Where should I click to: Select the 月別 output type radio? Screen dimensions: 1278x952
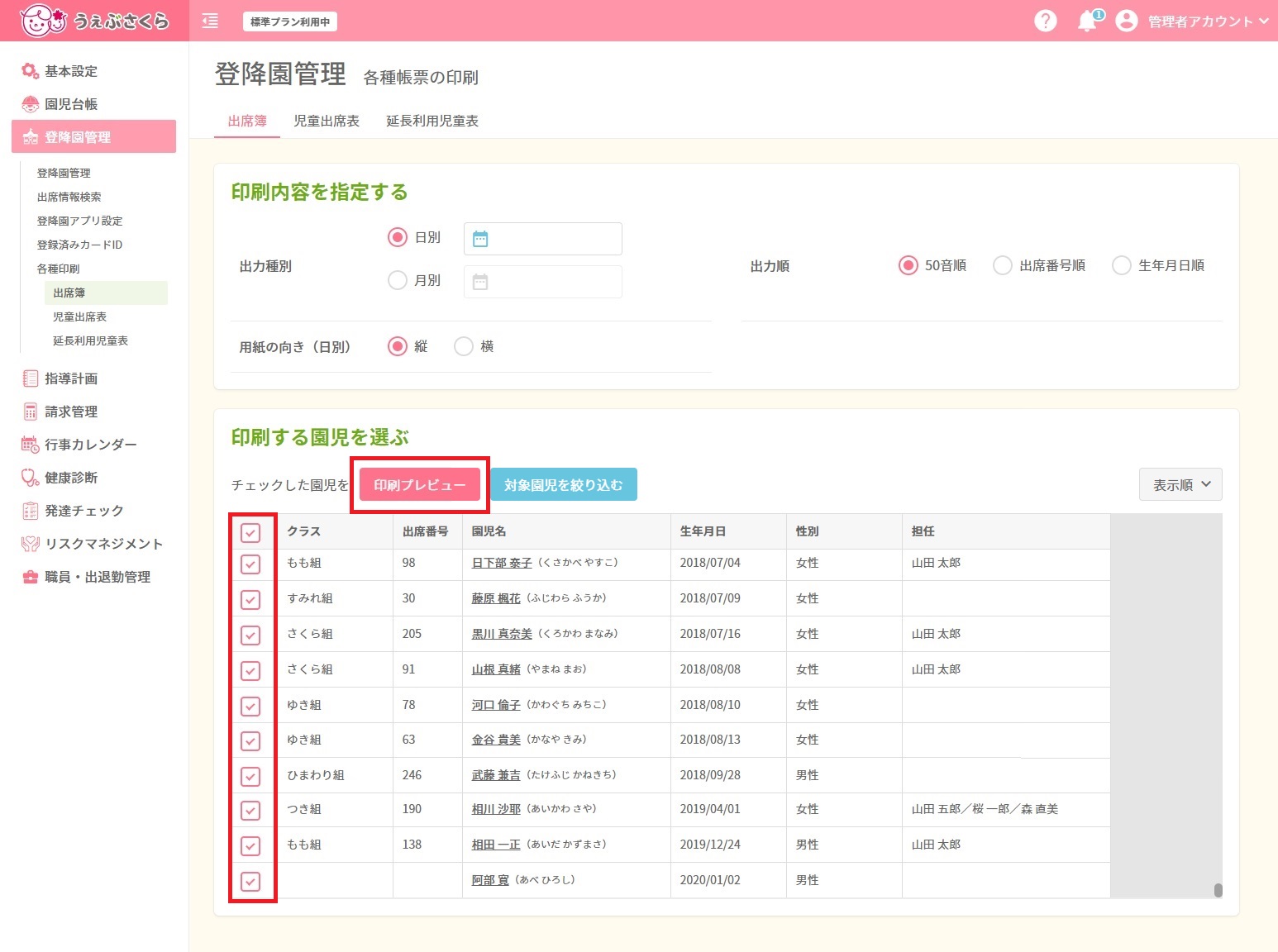398,280
